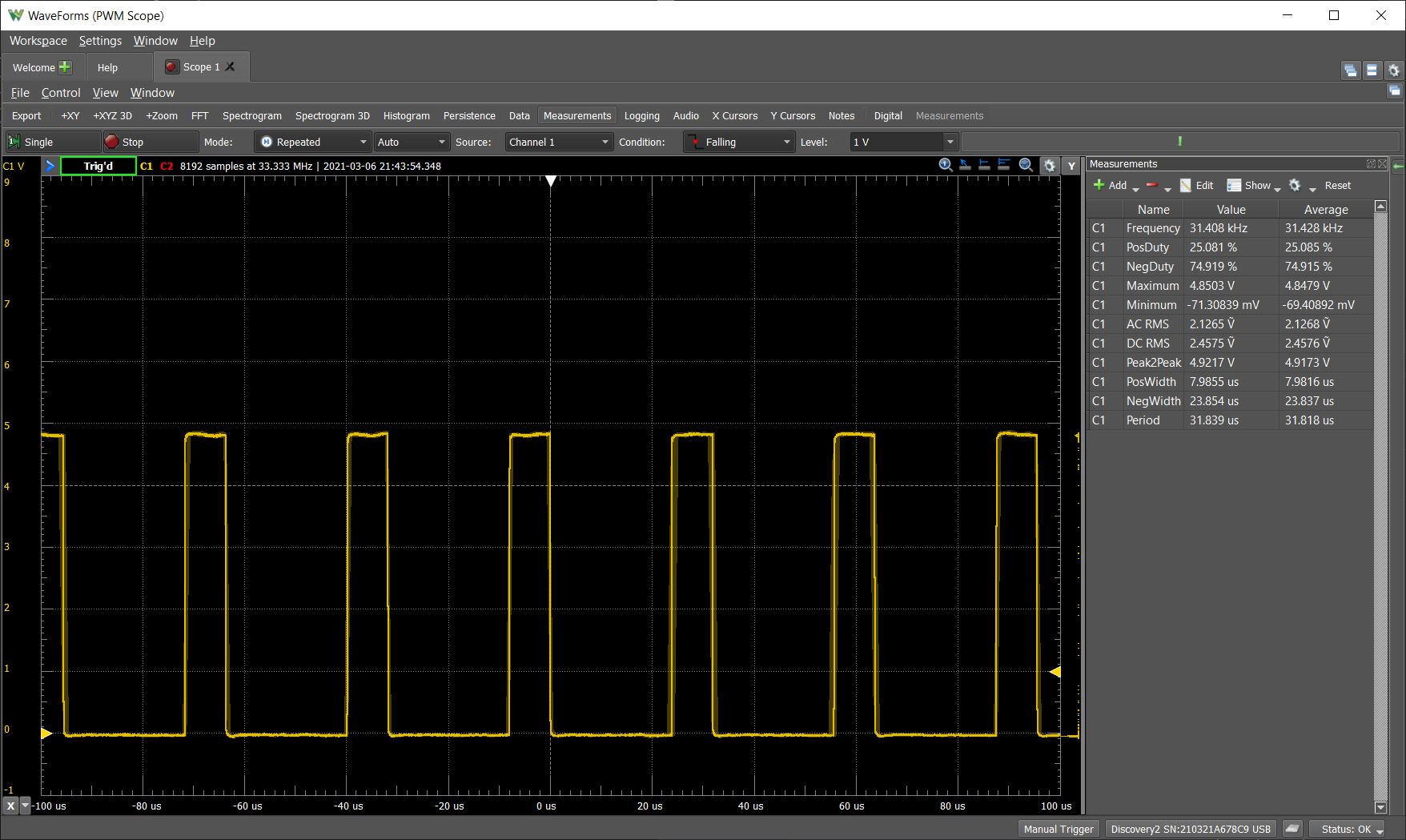
Task: Open the scope View menu
Action: pyautogui.click(x=105, y=93)
